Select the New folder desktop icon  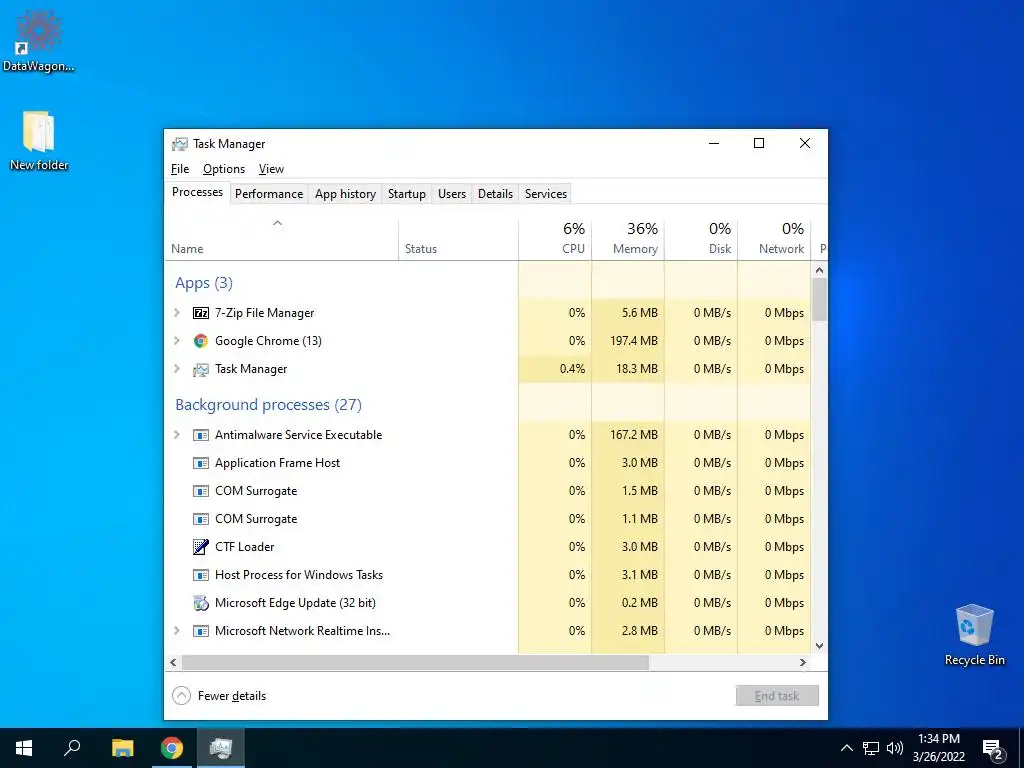[39, 141]
